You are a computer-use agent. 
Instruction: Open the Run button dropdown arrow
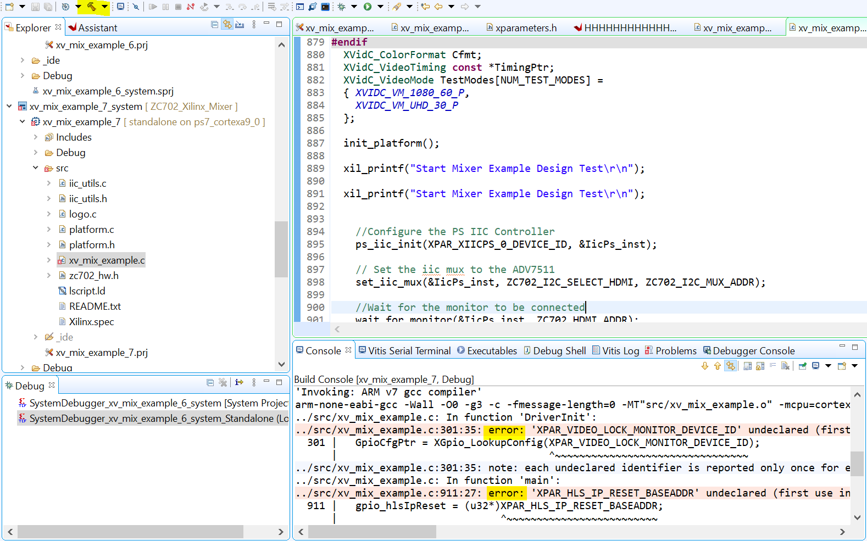coord(380,7)
